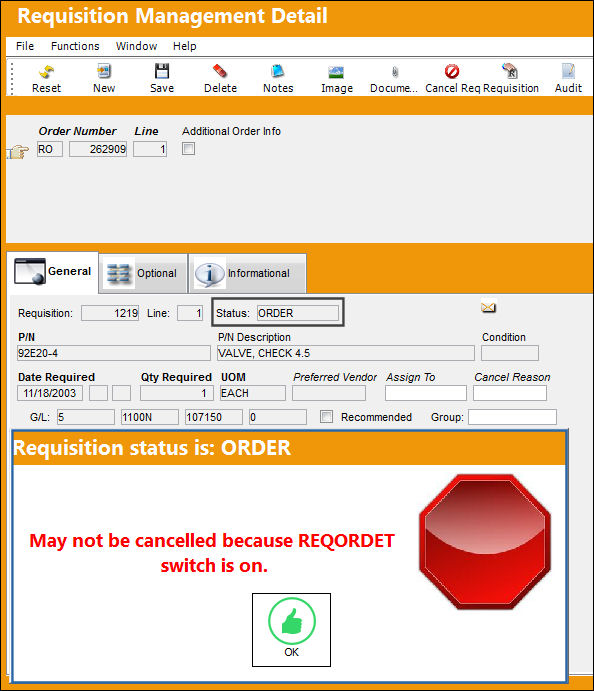Click the Cancel Req icon
This screenshot has height=691, width=594.
click(452, 71)
